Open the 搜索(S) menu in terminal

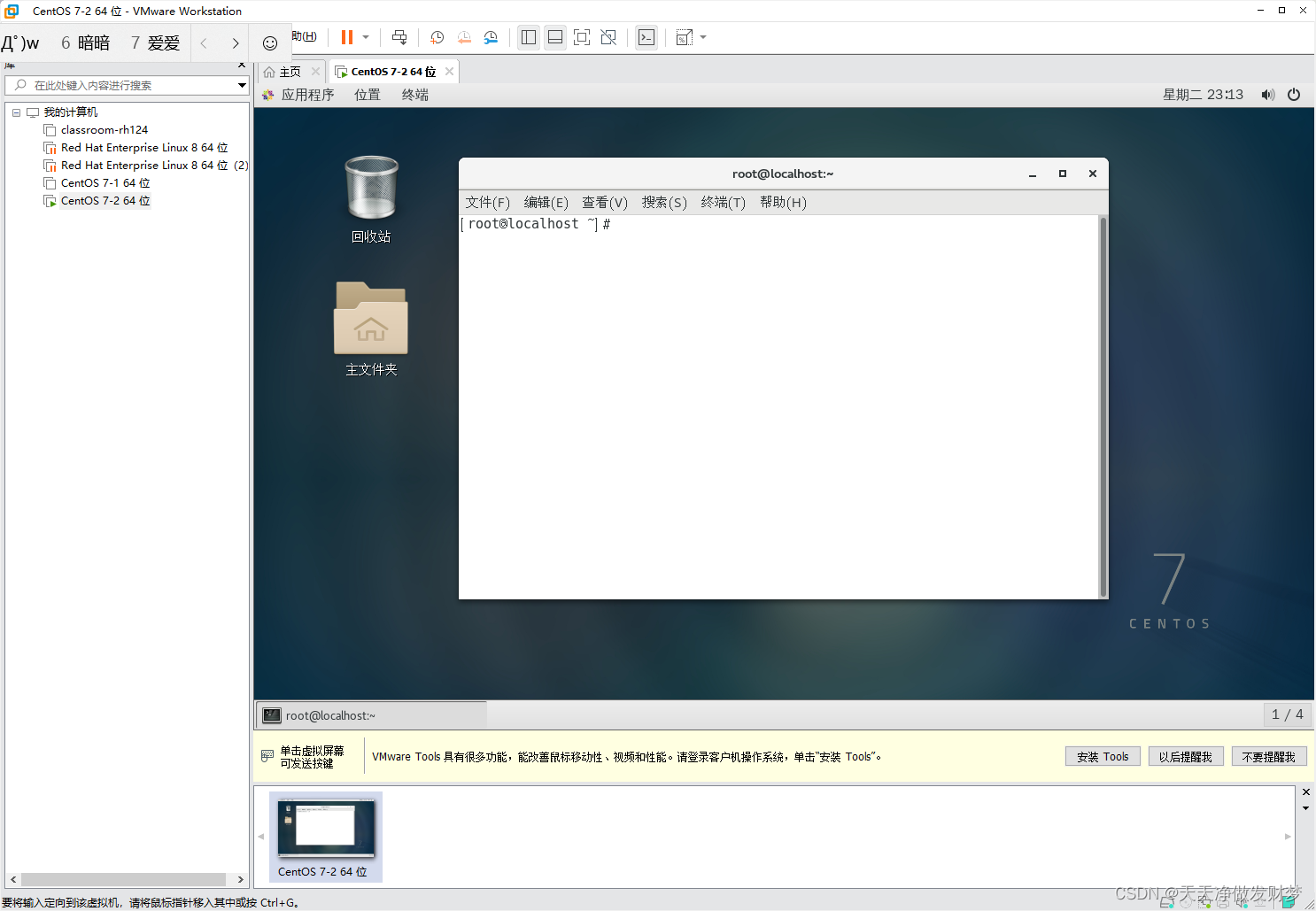pos(664,203)
